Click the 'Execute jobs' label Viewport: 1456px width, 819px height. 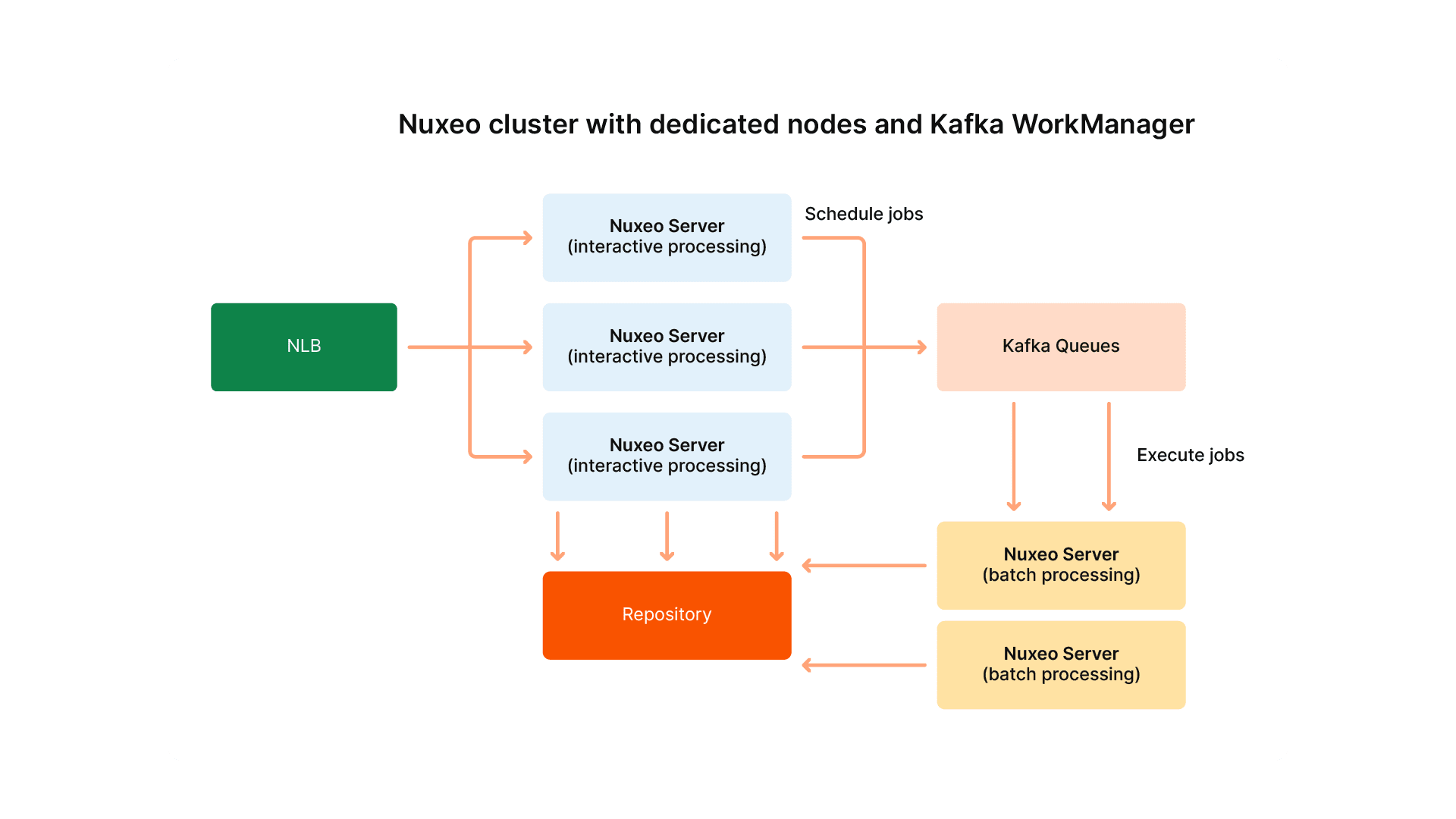click(x=1191, y=455)
